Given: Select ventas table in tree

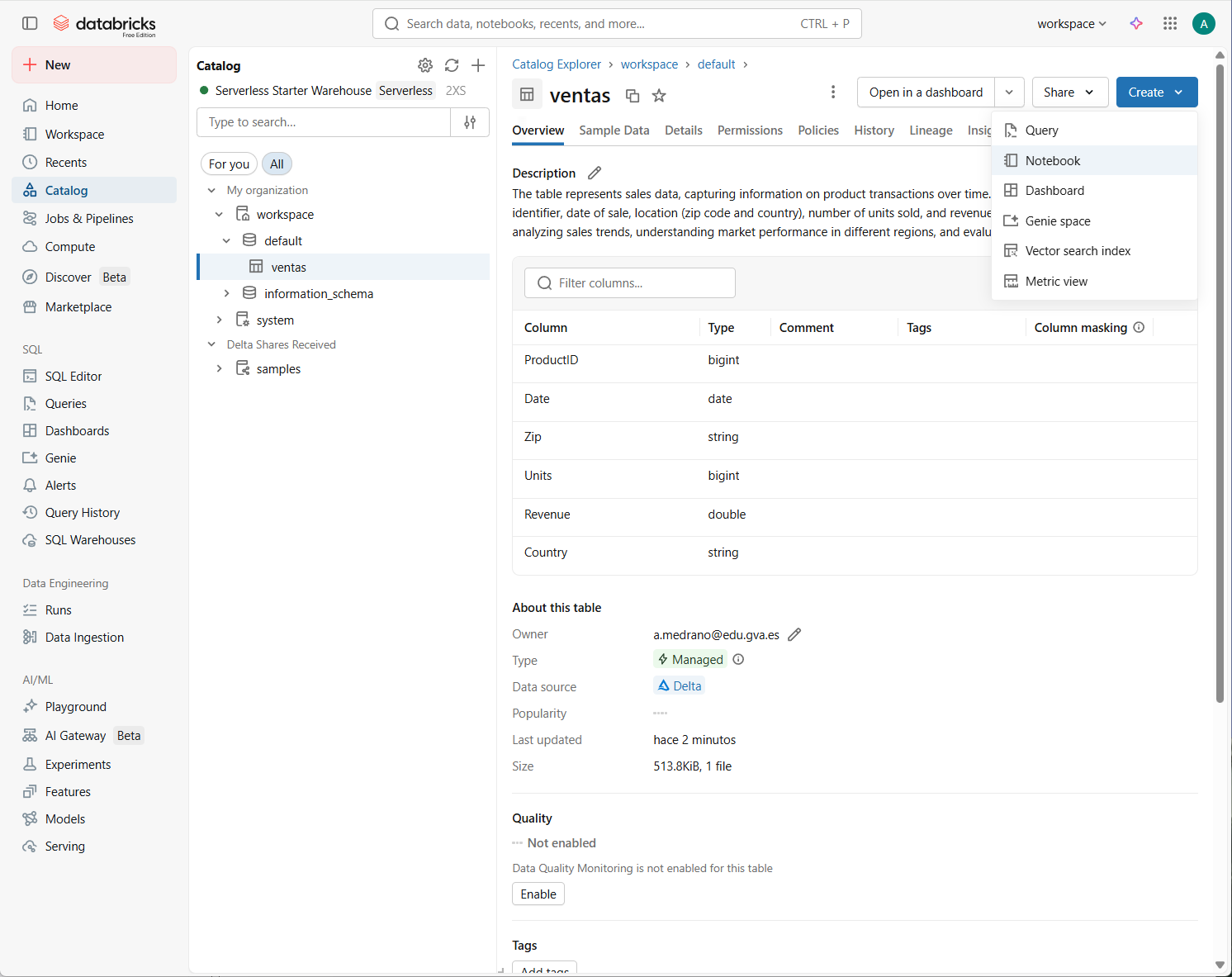Looking at the screenshot, I should (x=344, y=267).
